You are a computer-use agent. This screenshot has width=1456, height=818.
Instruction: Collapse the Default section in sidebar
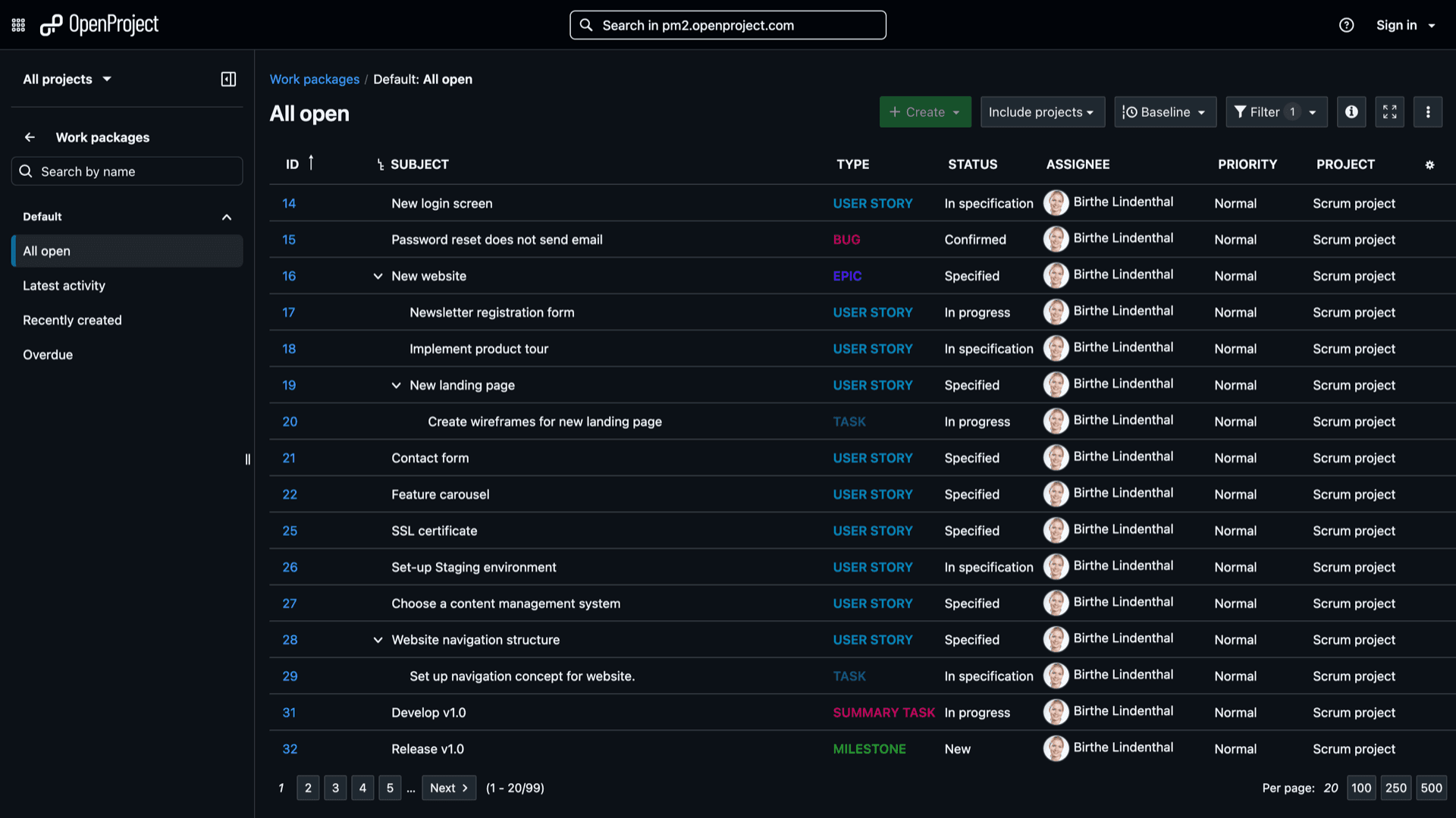[227, 217]
